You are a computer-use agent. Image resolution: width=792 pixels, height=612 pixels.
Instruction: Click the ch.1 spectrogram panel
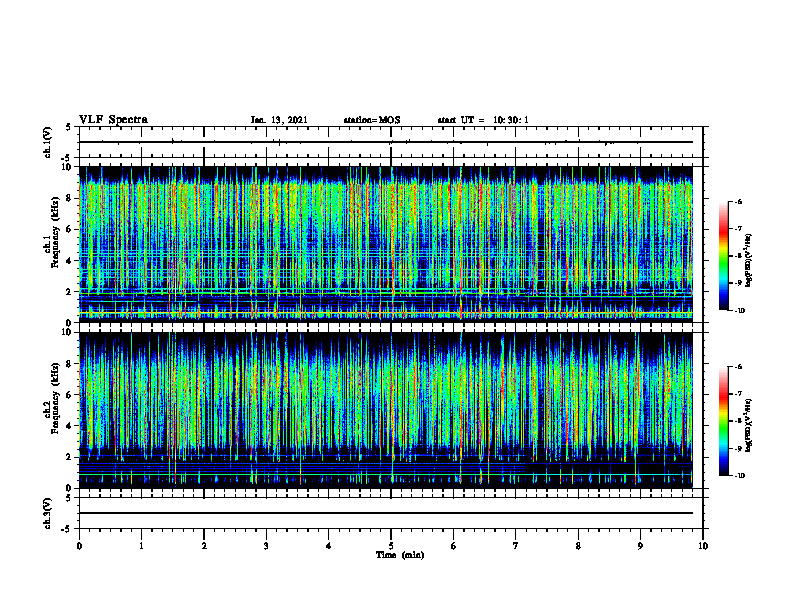386,244
